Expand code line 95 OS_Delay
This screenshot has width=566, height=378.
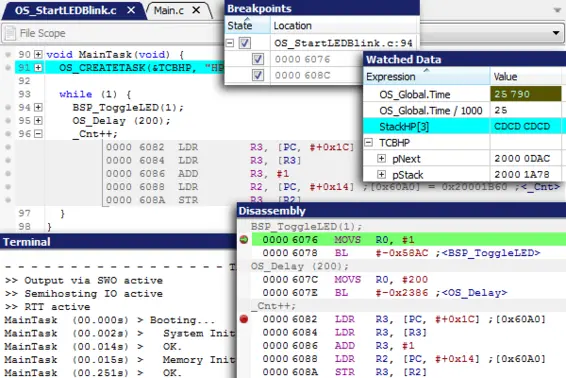[x=38, y=121]
